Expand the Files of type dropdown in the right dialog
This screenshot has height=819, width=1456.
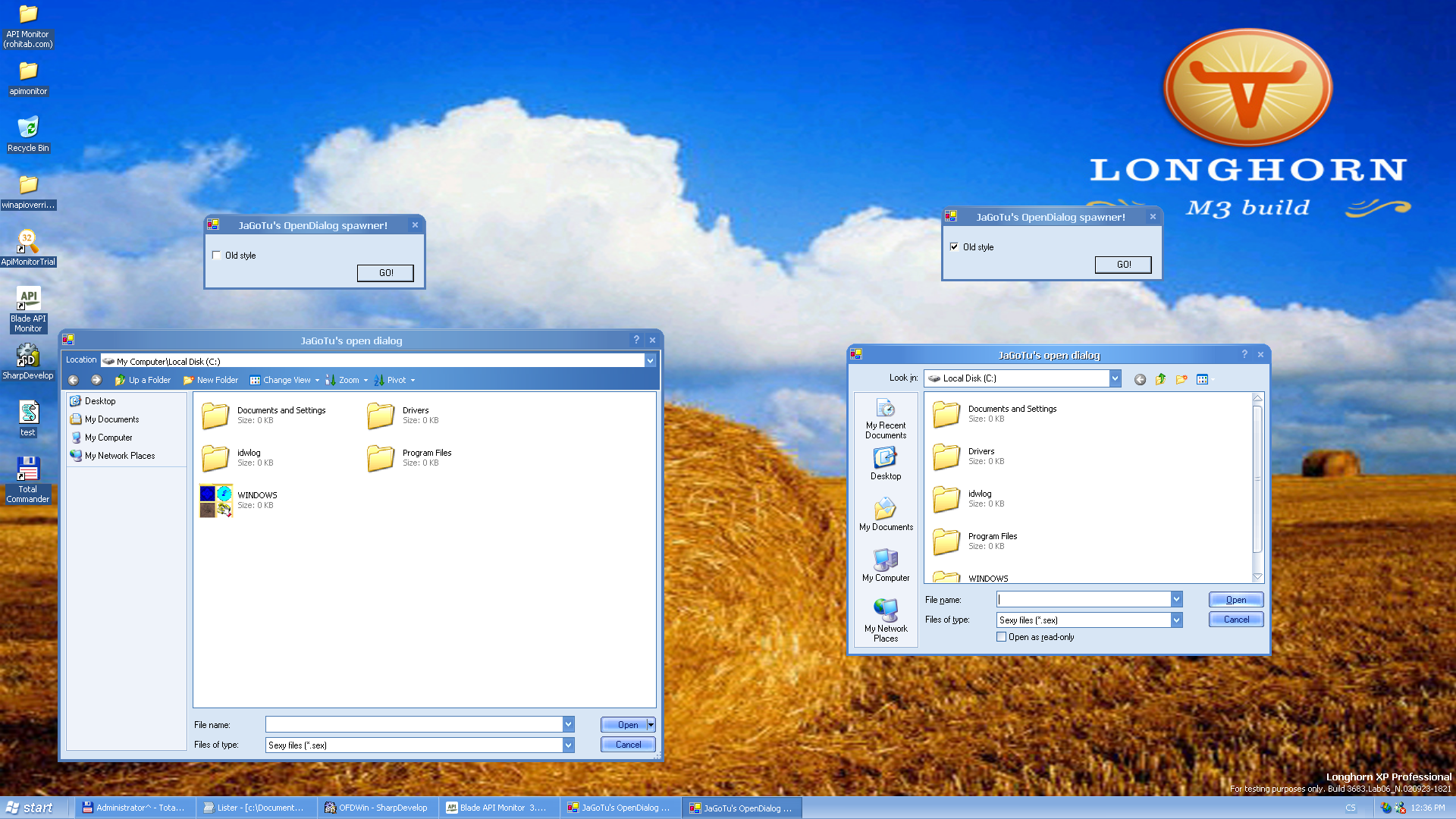pos(1176,620)
